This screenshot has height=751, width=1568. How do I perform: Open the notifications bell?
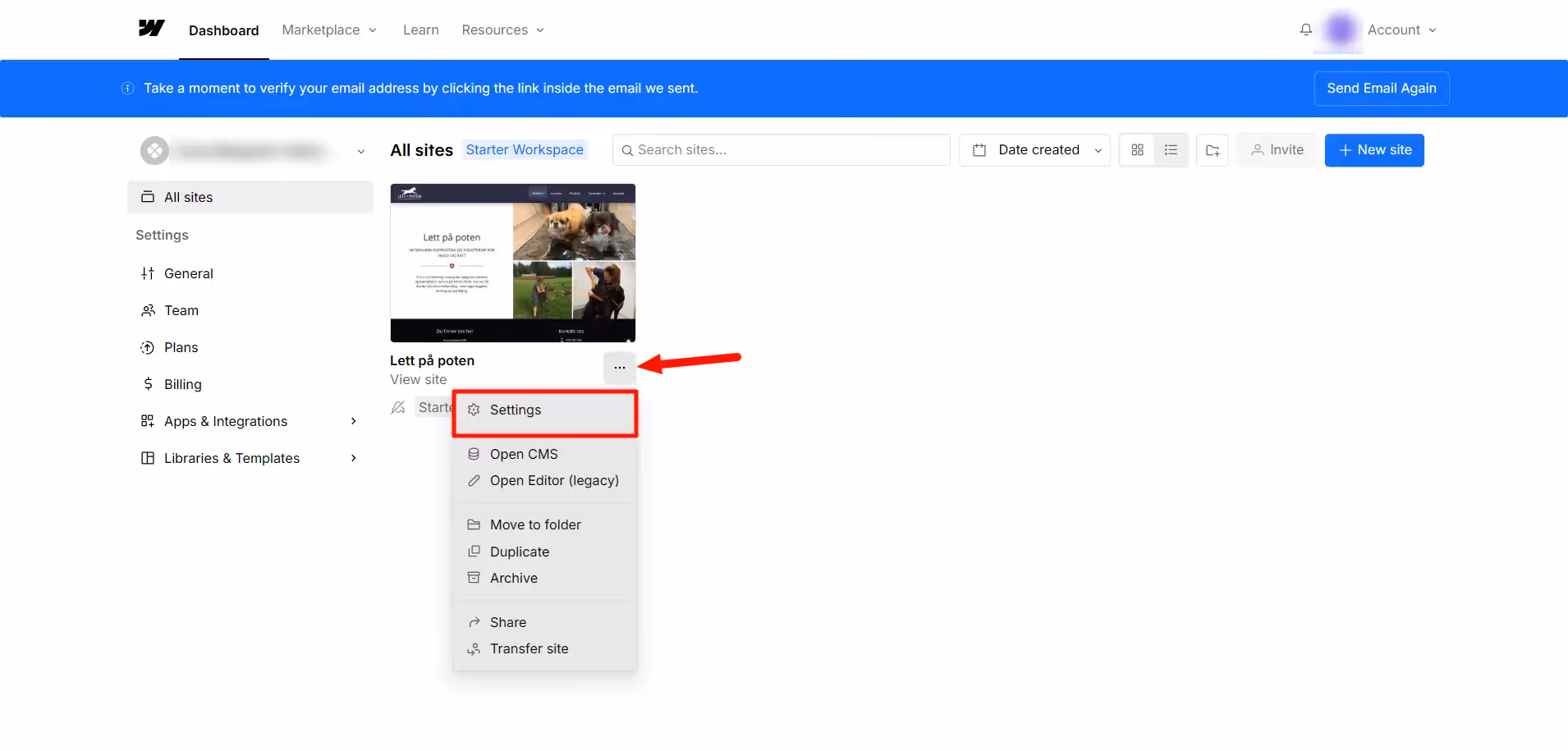1305,30
